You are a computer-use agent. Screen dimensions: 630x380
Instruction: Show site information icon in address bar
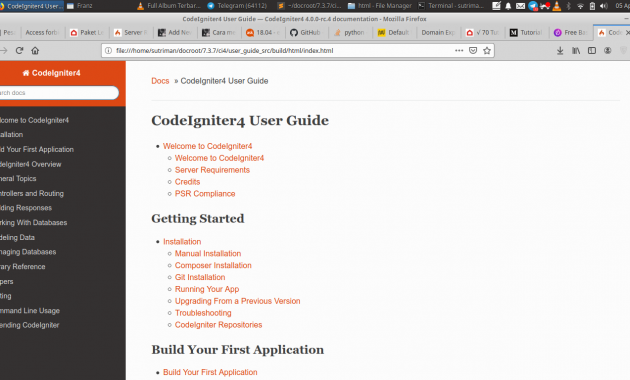coord(108,51)
